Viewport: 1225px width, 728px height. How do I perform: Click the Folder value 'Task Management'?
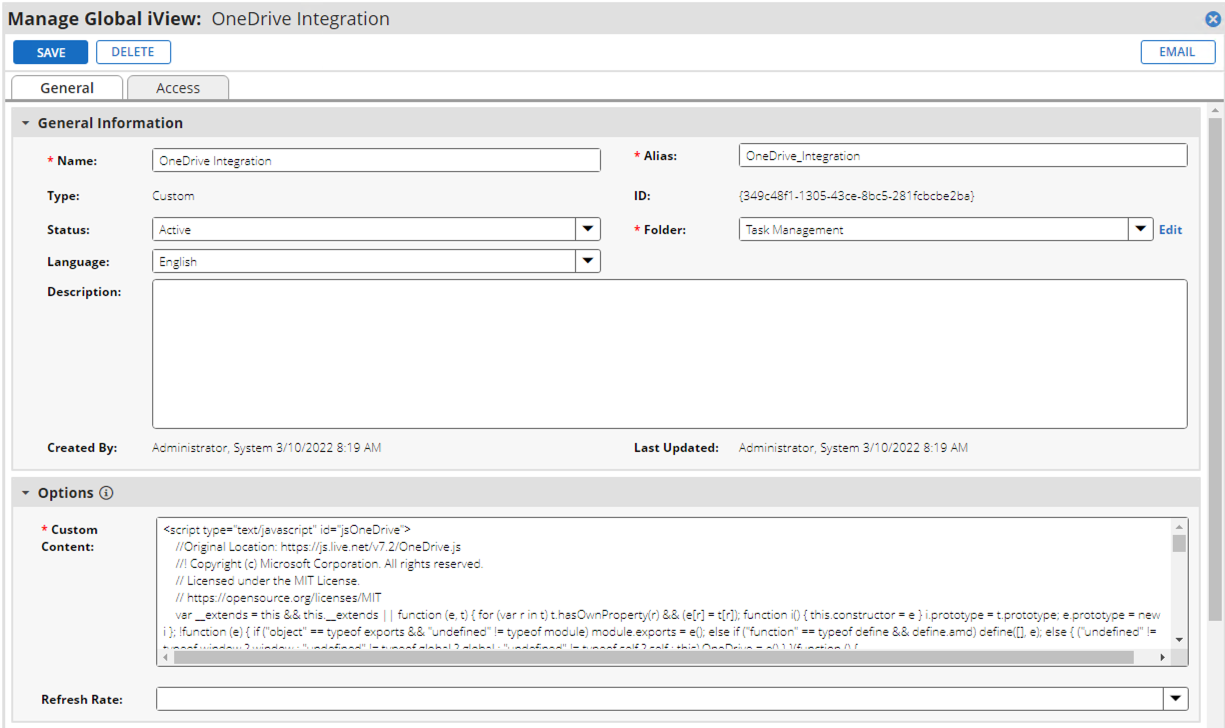795,230
